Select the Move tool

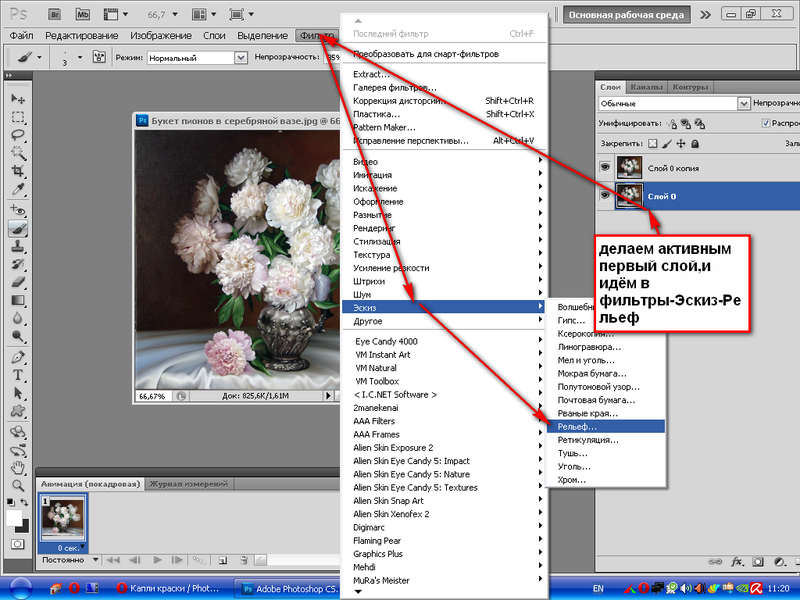(18, 98)
